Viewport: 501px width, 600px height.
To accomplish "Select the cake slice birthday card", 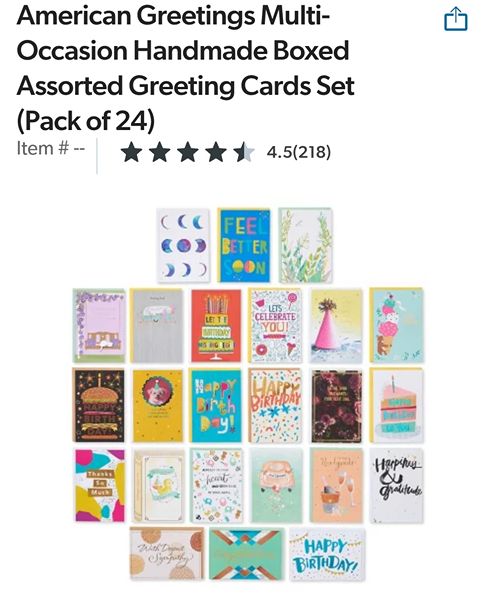I will [x=397, y=405].
